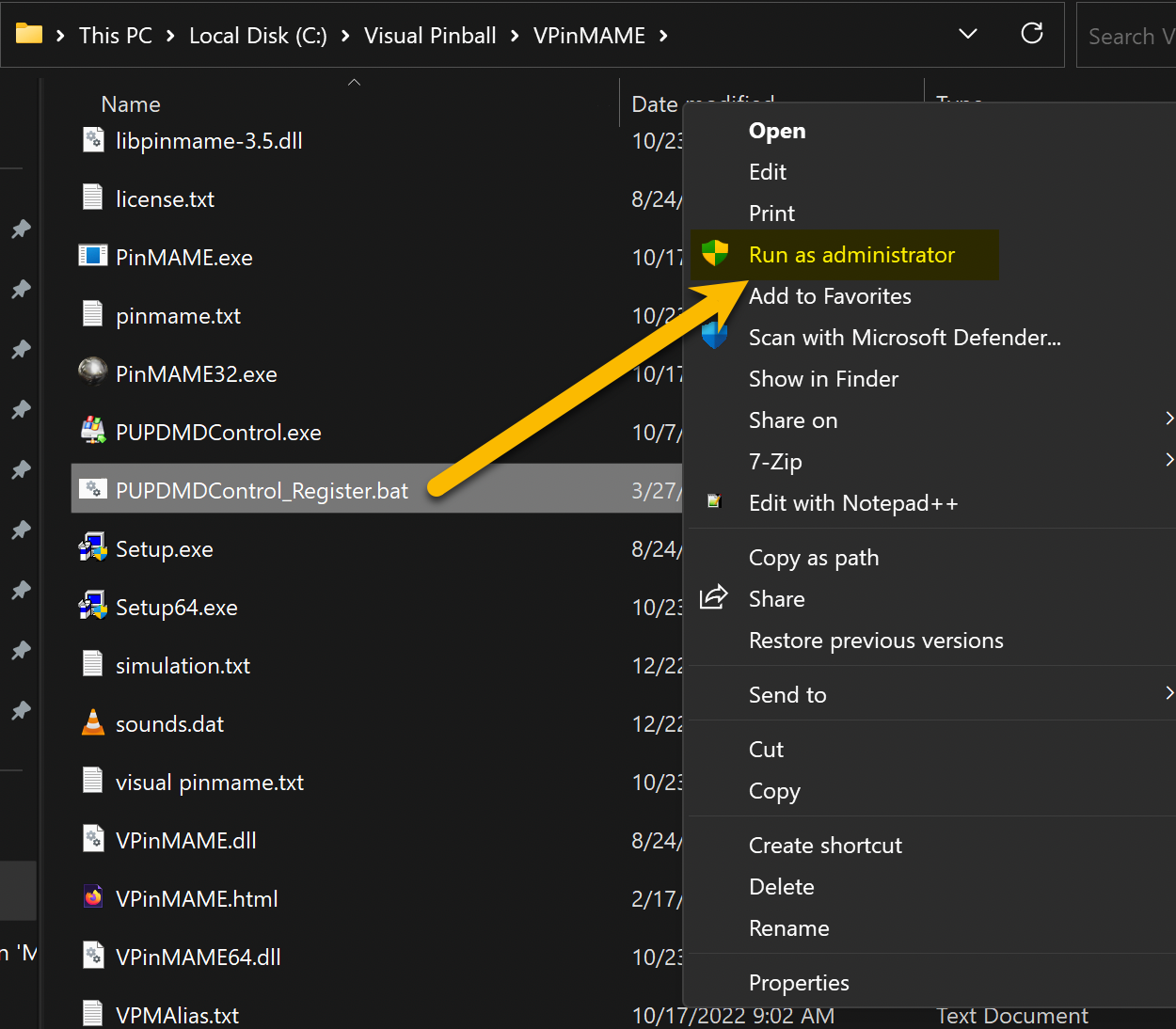This screenshot has height=1029, width=1176.
Task: Click Visual Pinball in the breadcrumb path
Action: tap(430, 36)
